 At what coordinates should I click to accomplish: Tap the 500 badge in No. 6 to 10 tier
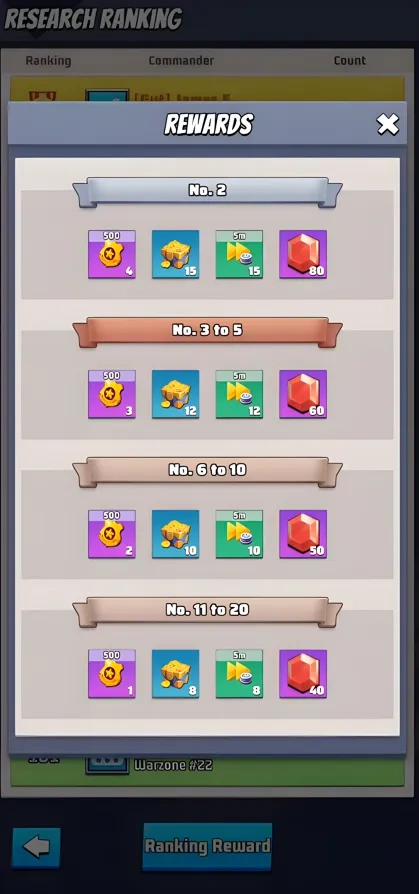click(112, 534)
